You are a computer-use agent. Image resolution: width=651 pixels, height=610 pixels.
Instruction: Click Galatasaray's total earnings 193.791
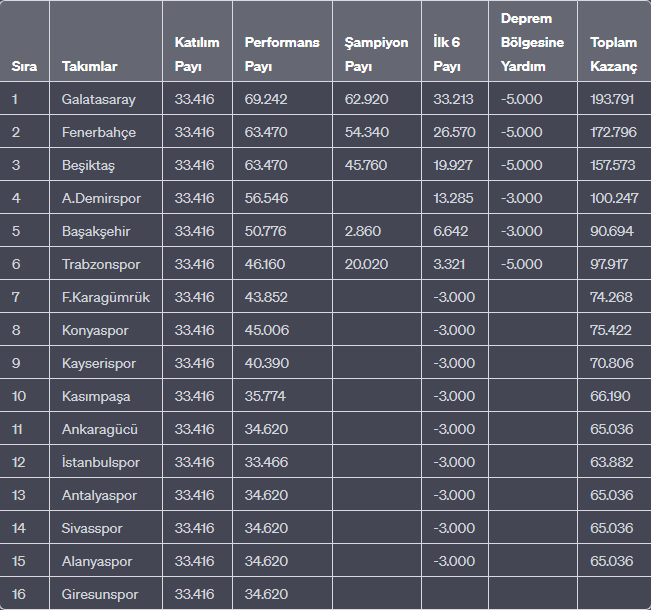pos(613,99)
